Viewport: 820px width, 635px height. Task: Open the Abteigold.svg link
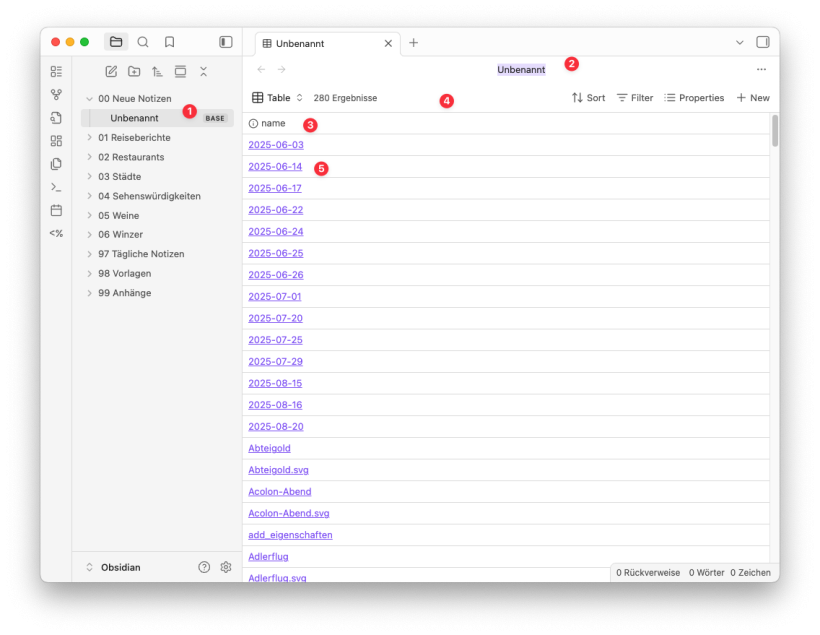click(x=278, y=470)
